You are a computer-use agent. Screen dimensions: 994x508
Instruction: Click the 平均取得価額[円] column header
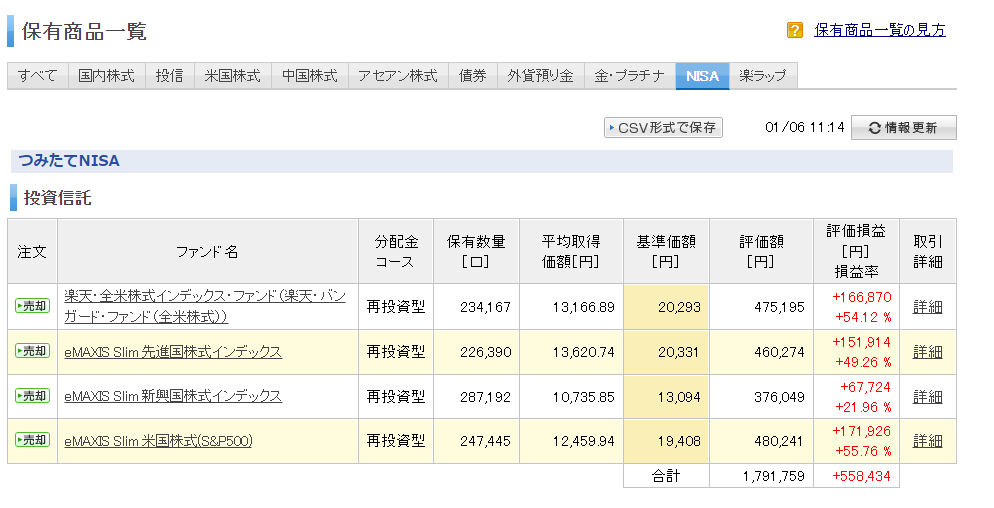tap(571, 252)
